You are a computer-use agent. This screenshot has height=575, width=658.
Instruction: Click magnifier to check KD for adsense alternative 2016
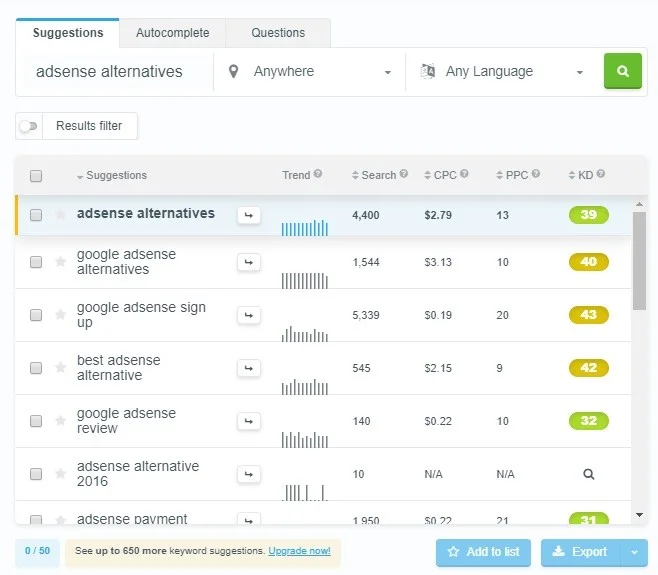coord(589,474)
